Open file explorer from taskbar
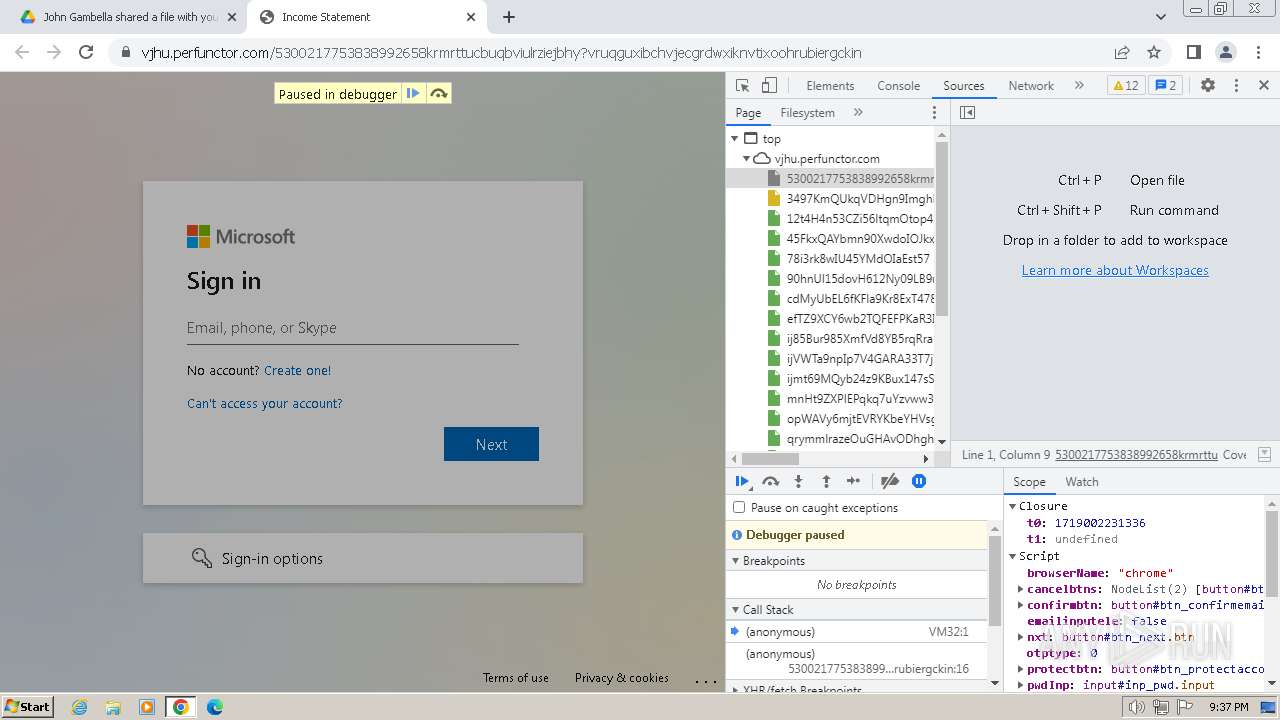 pos(113,707)
